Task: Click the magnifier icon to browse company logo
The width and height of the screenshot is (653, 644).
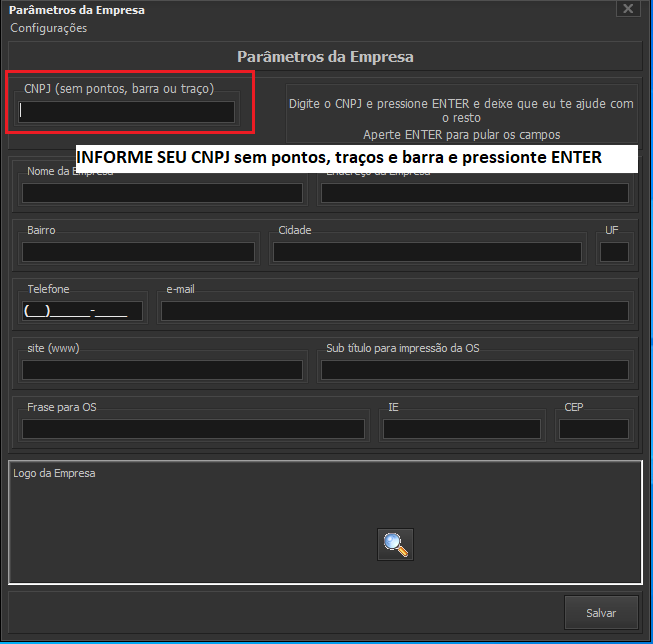Action: click(x=396, y=544)
